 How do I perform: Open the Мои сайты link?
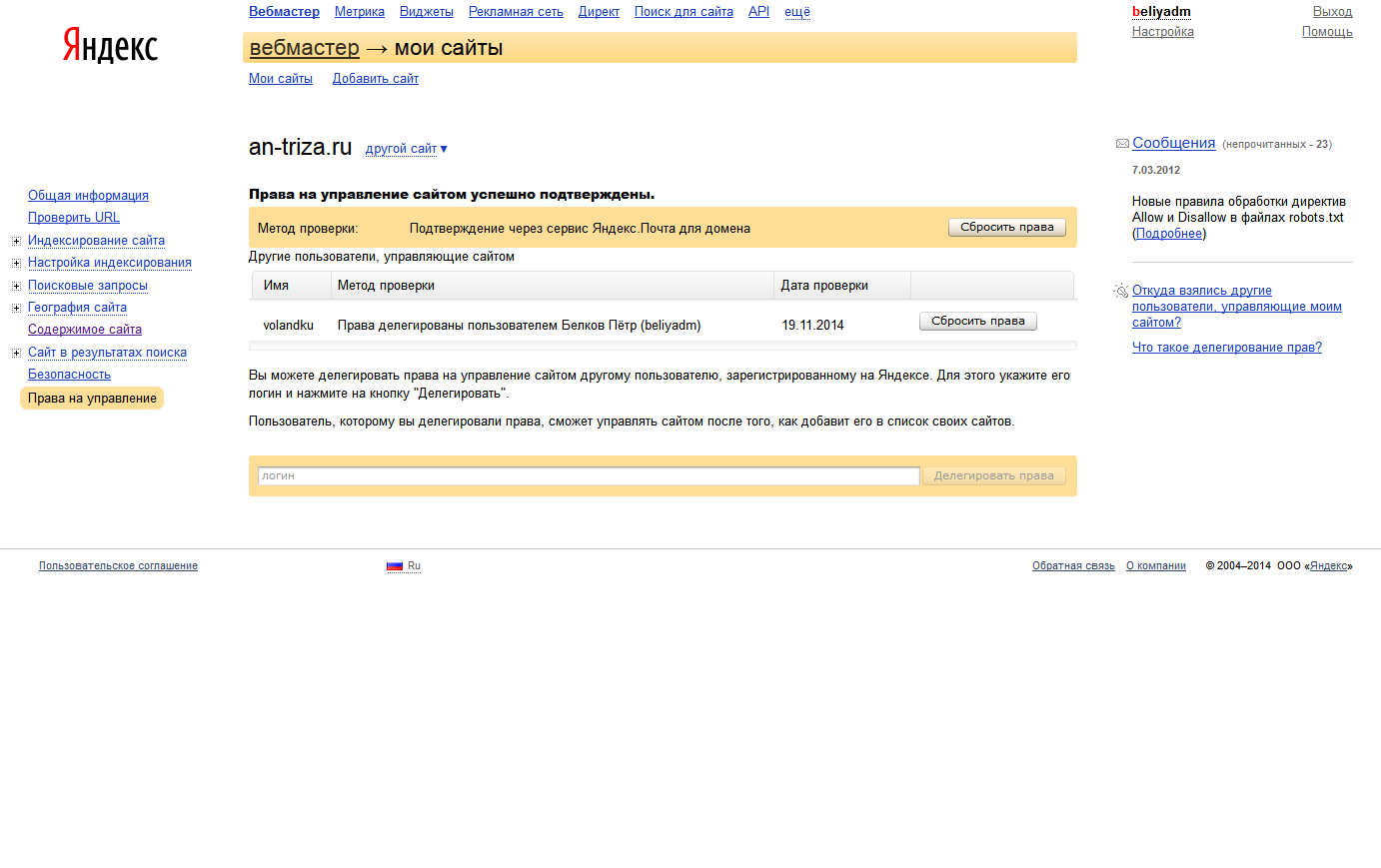point(281,79)
